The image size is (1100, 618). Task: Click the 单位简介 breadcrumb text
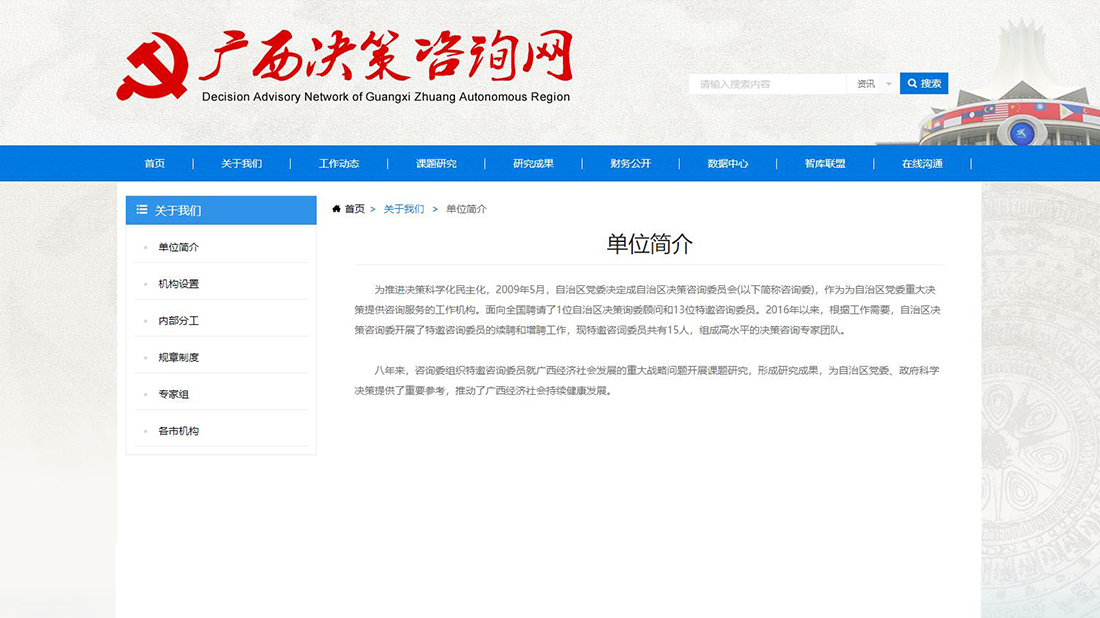(x=467, y=209)
